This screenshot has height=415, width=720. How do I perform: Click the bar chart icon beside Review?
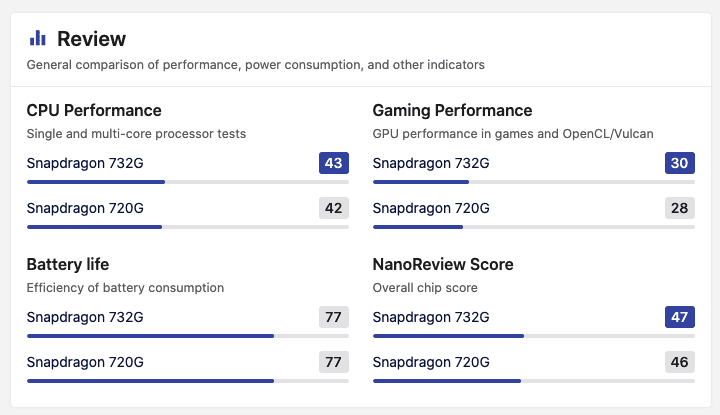point(38,38)
